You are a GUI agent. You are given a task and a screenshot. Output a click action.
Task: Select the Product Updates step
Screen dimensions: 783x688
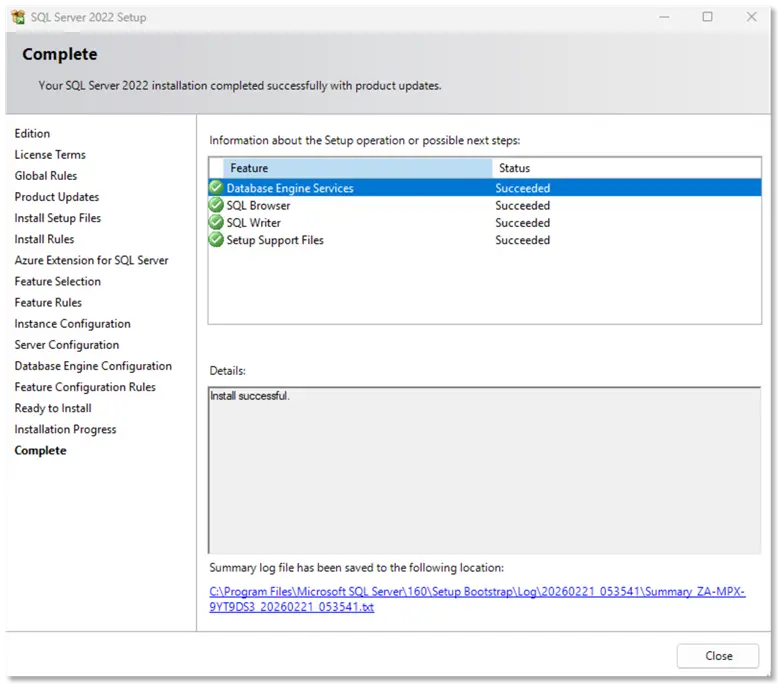(57, 197)
